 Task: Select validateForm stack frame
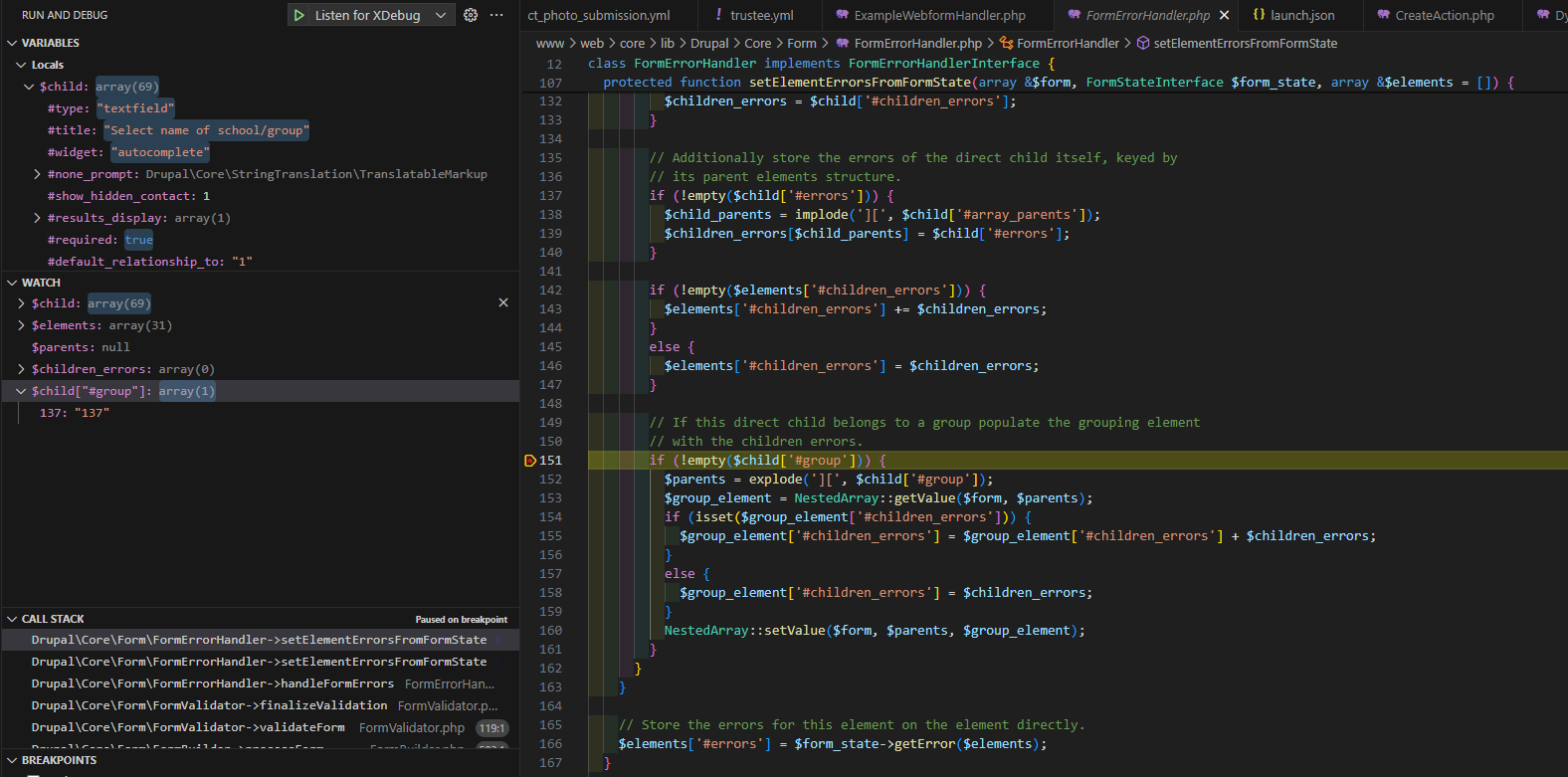[261, 727]
